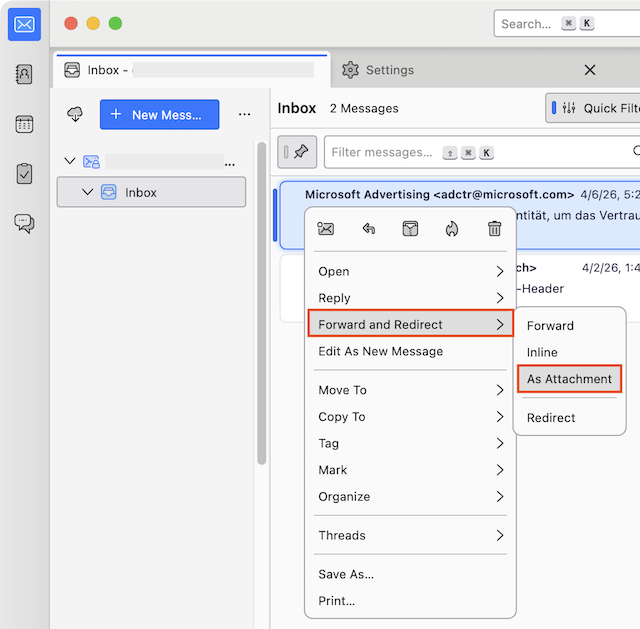Open the Chat sidebar icon
This screenshot has height=629, width=640.
[24, 224]
